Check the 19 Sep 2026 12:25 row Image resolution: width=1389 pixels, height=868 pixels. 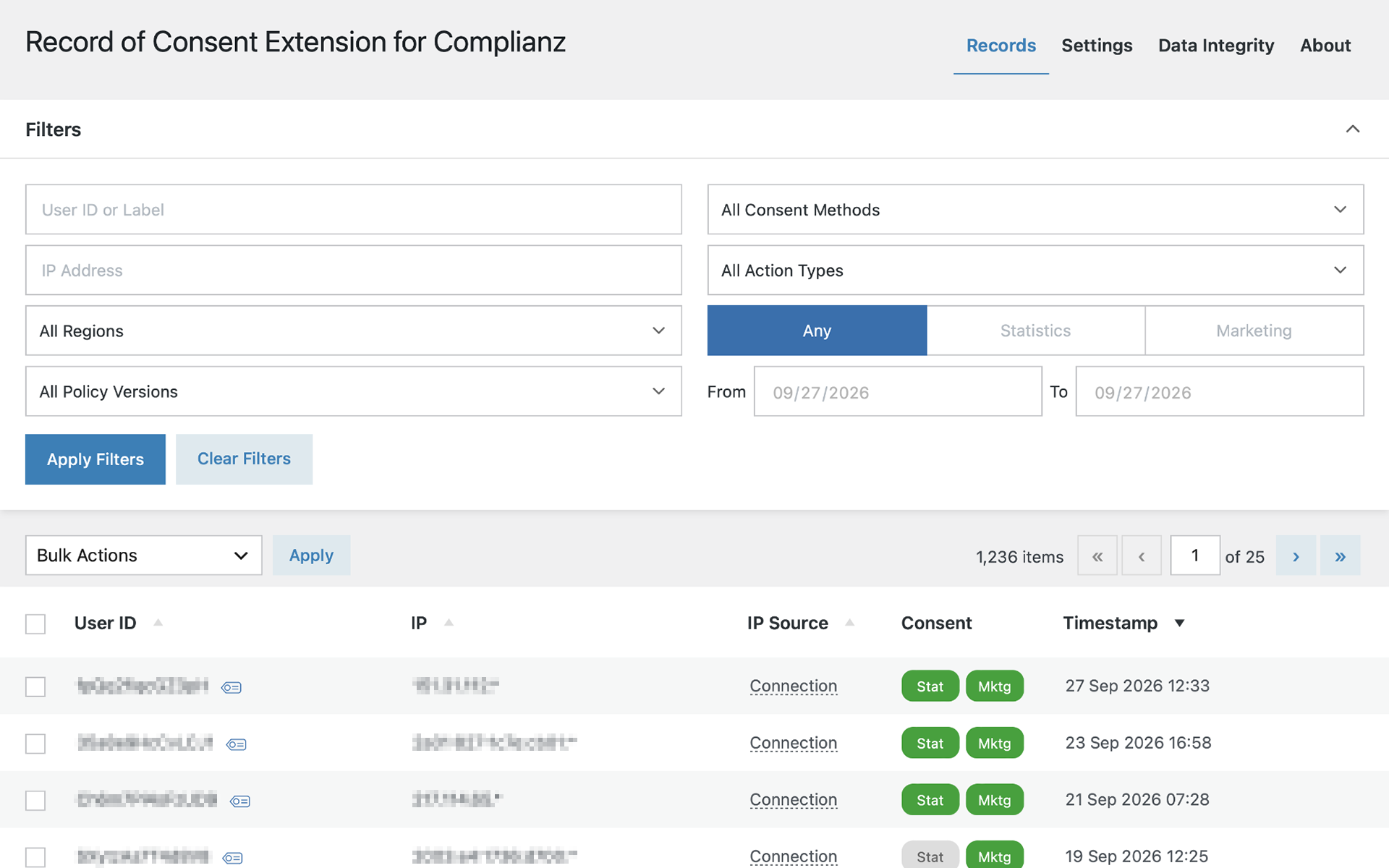coord(35,857)
